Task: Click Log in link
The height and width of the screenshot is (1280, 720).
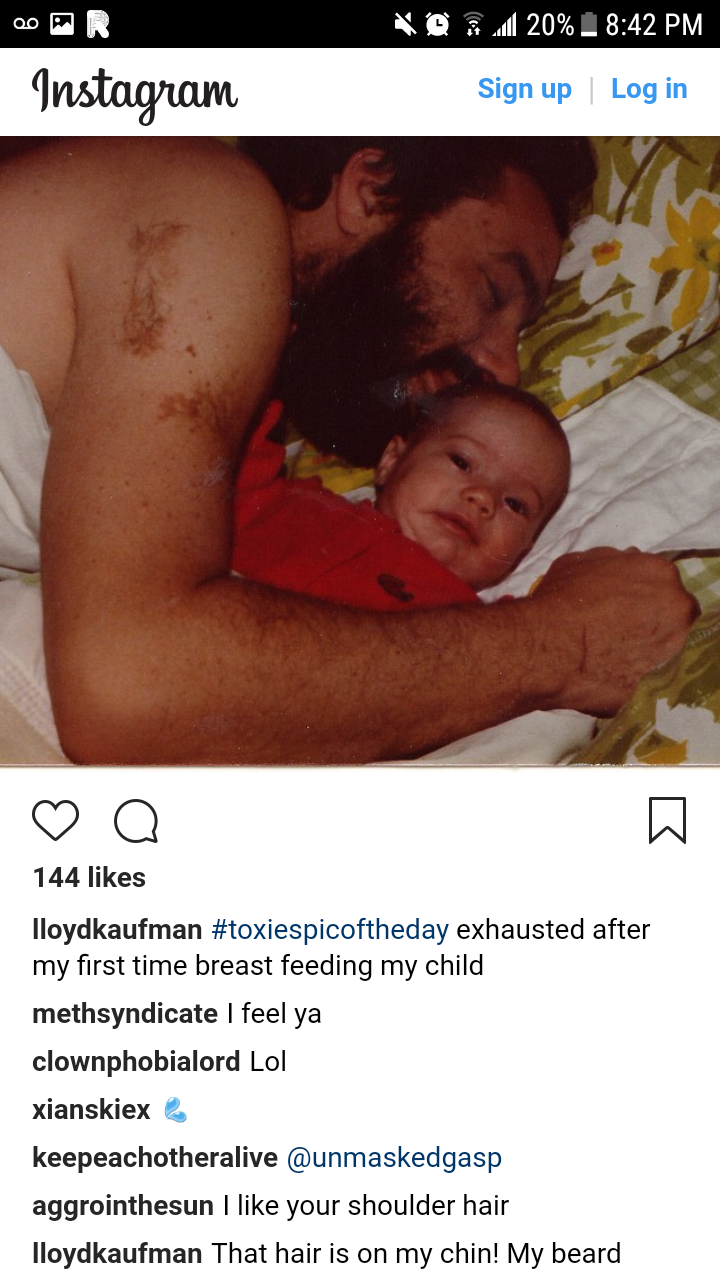Action: coord(649,89)
